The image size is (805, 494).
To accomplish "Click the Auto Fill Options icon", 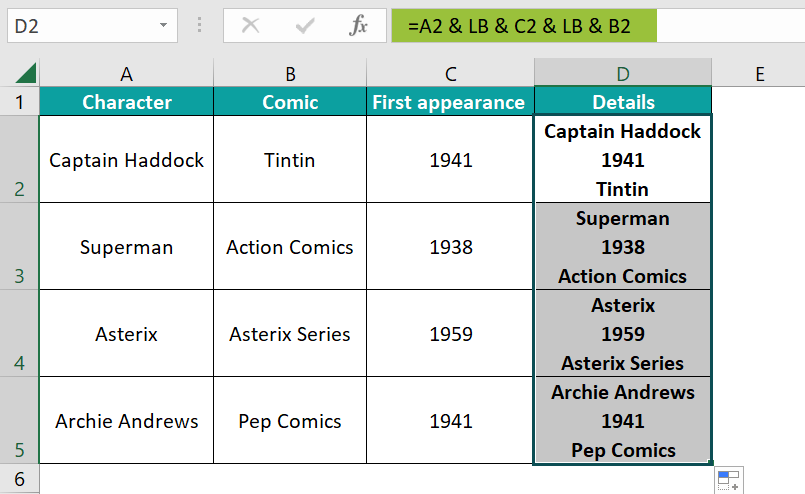I will click(729, 481).
